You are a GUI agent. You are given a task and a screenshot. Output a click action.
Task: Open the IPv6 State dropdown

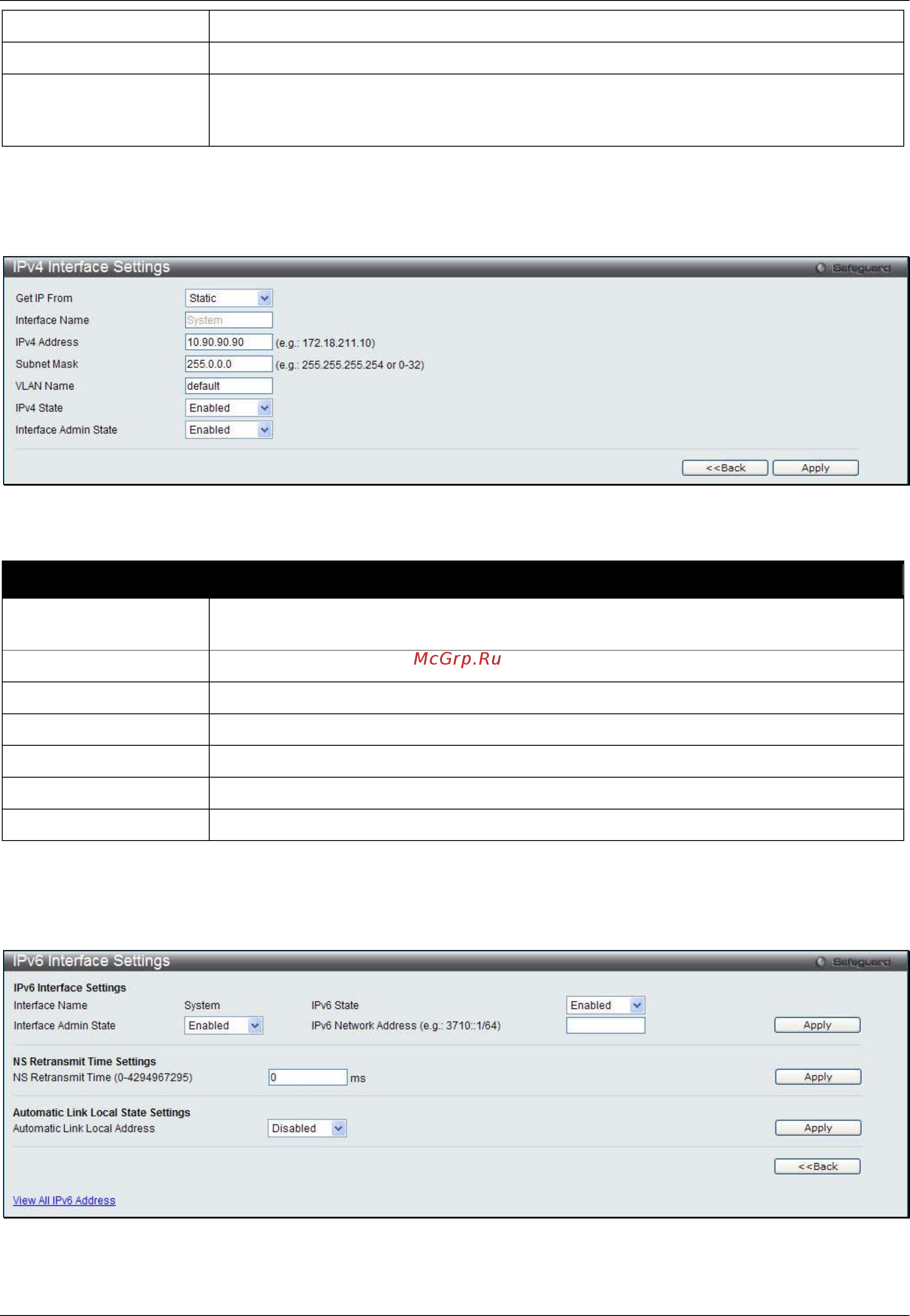click(x=605, y=1005)
